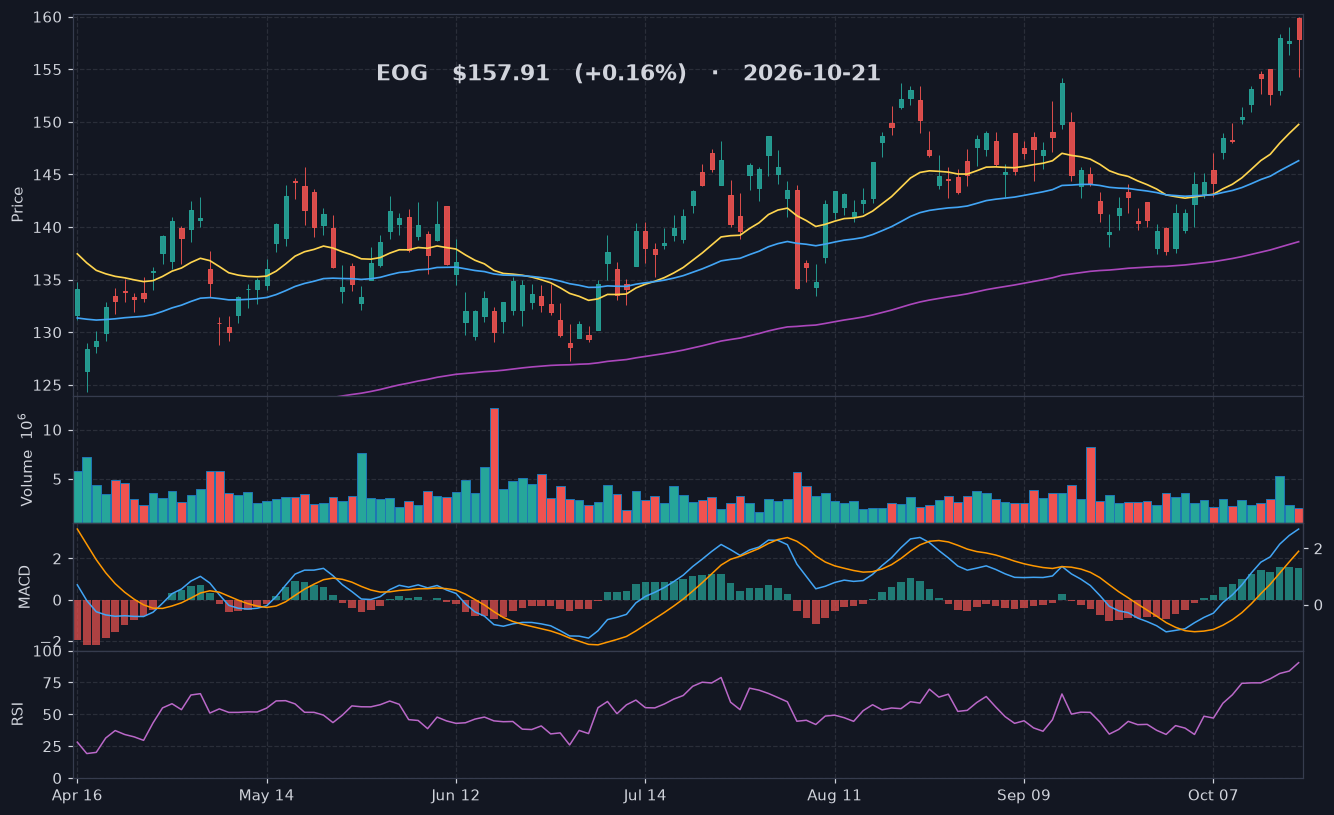Click the "RSI" axis title
Image resolution: width=1334 pixels, height=815 pixels.
18,714
